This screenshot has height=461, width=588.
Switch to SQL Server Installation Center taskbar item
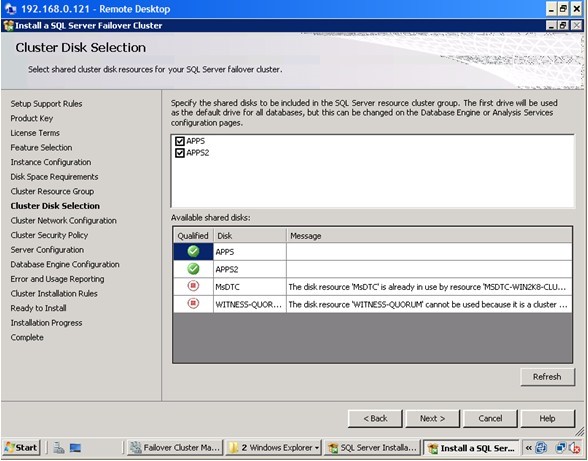(x=372, y=448)
